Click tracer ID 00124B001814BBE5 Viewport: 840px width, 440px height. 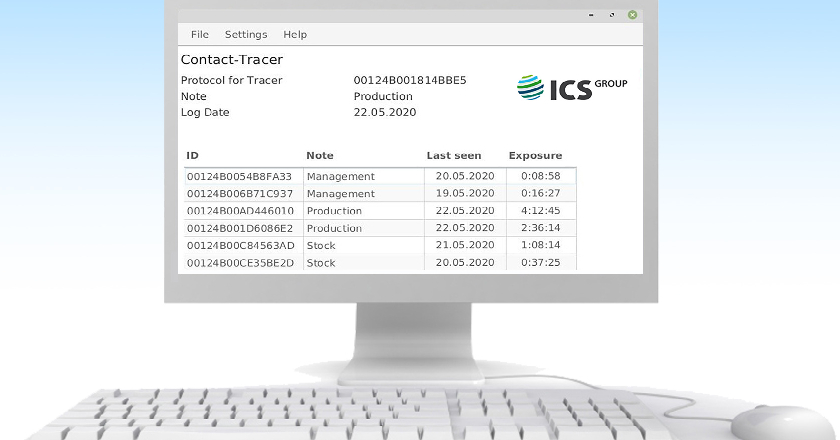(x=410, y=80)
